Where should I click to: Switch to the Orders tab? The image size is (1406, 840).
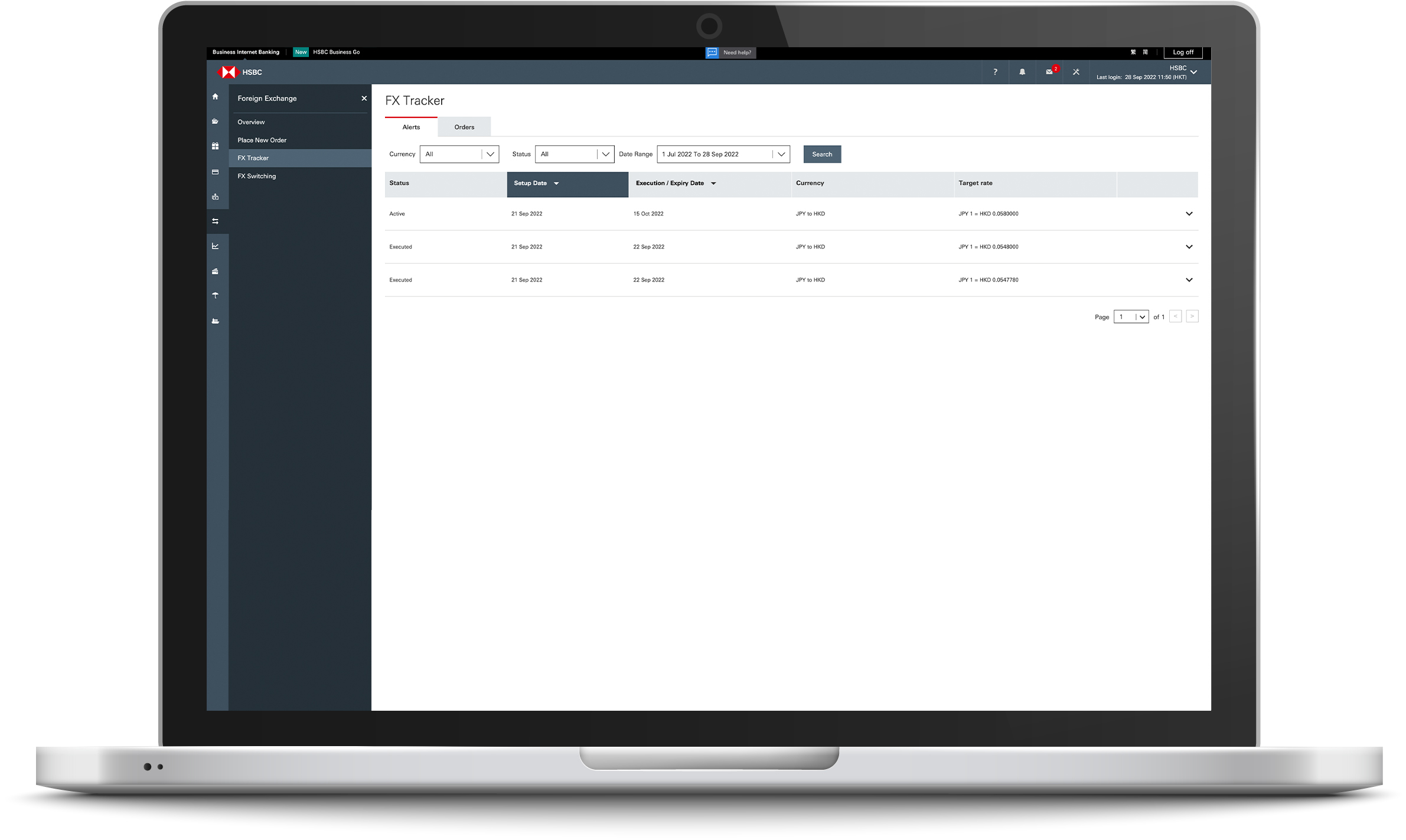point(464,127)
